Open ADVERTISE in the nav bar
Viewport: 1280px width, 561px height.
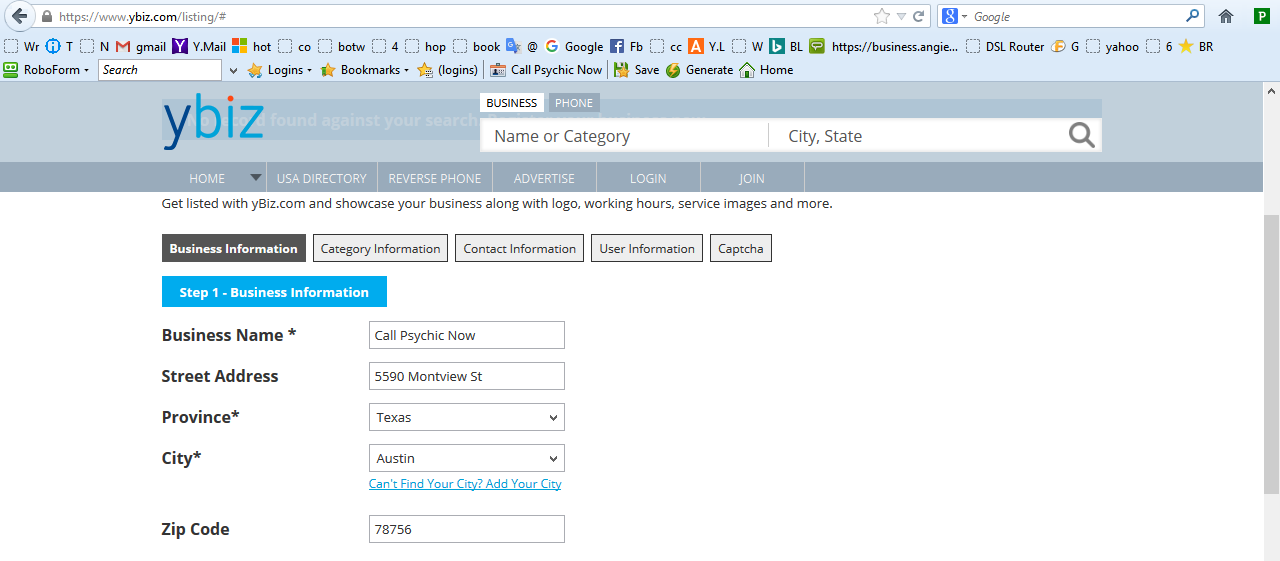pyautogui.click(x=544, y=178)
